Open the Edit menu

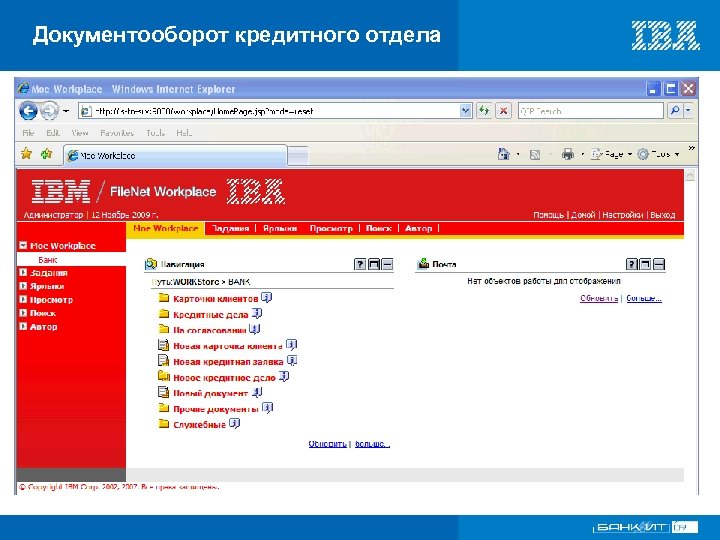click(x=53, y=133)
